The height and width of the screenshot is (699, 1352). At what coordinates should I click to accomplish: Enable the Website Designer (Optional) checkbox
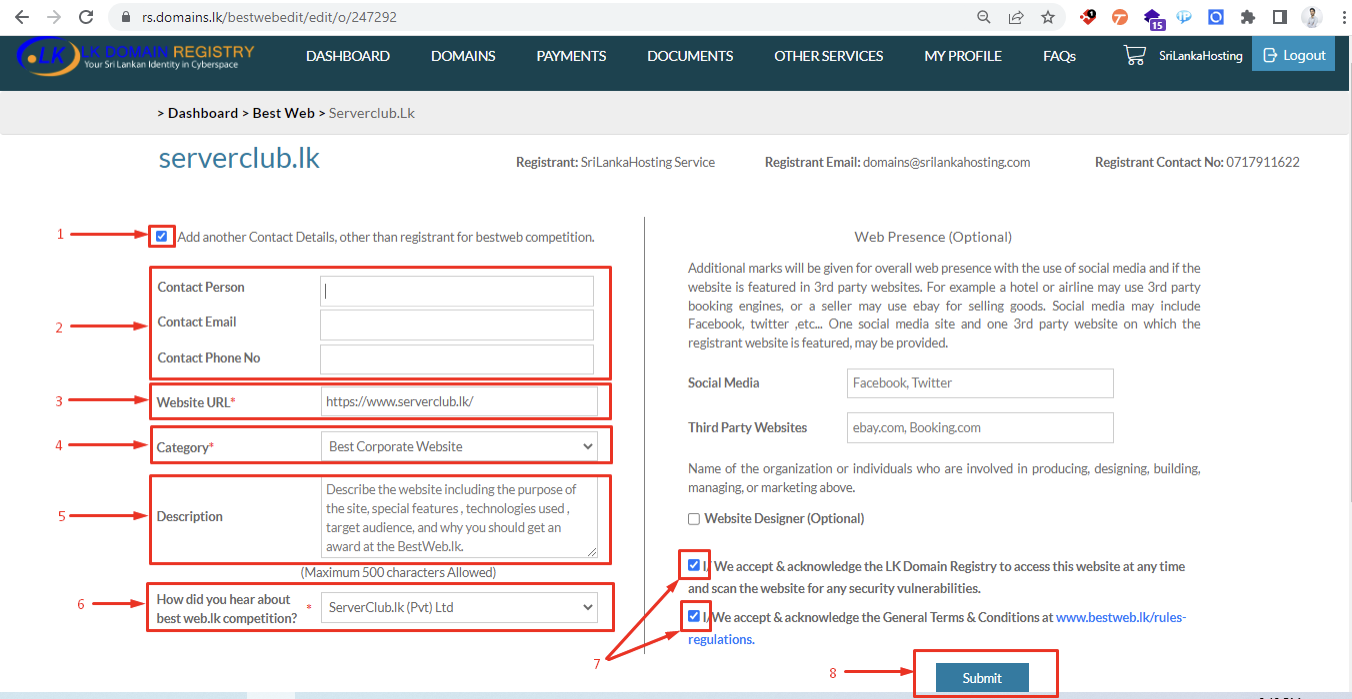[x=694, y=519]
